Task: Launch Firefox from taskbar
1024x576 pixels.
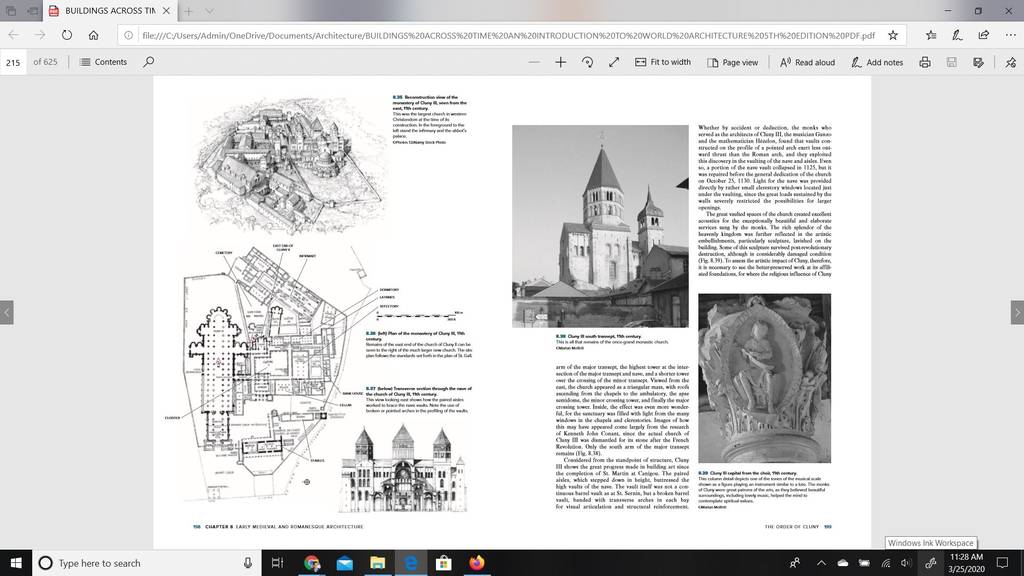Action: coord(477,563)
